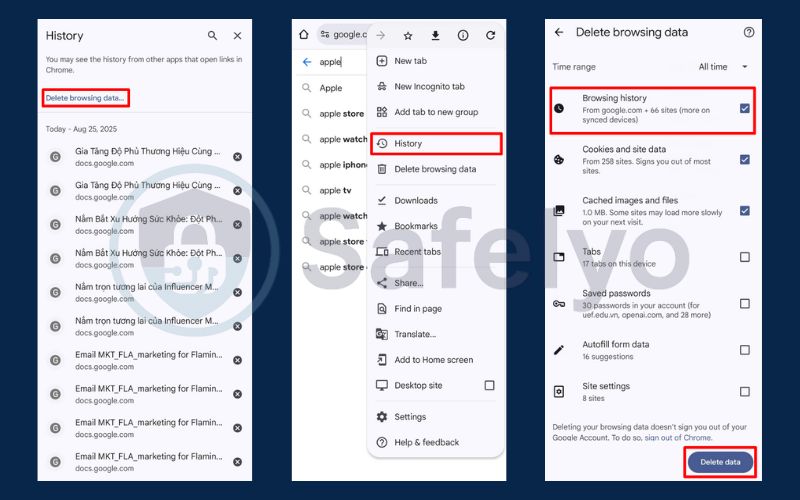The width and height of the screenshot is (800, 500).
Task: Remove the last Email MKT_FLA_marketing entry
Action: click(x=237, y=462)
